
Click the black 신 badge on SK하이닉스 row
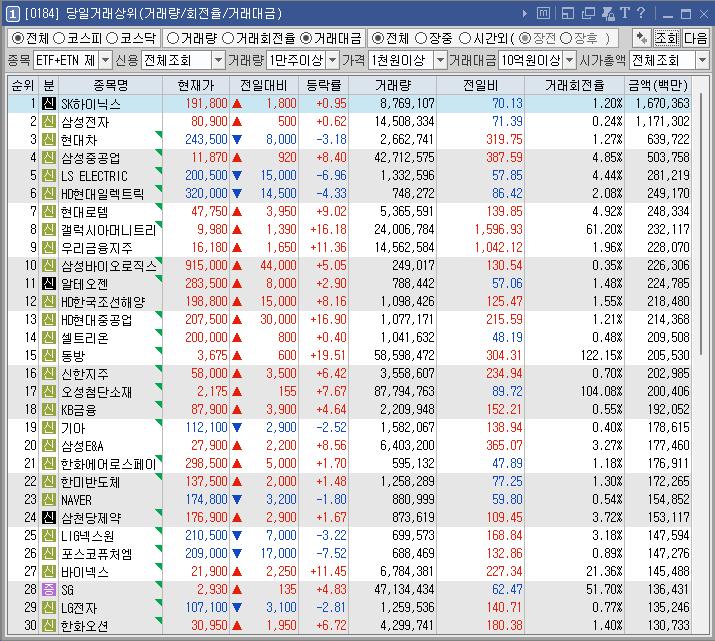[49, 103]
